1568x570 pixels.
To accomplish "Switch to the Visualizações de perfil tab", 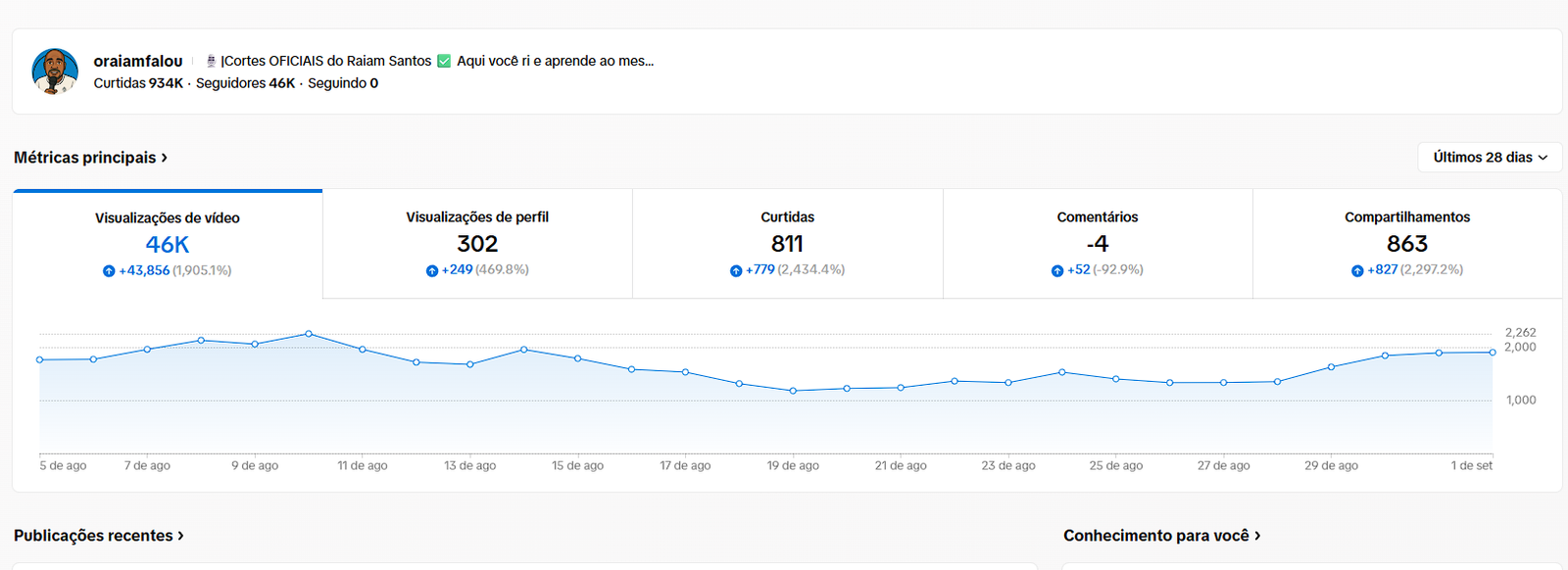I will 477,243.
